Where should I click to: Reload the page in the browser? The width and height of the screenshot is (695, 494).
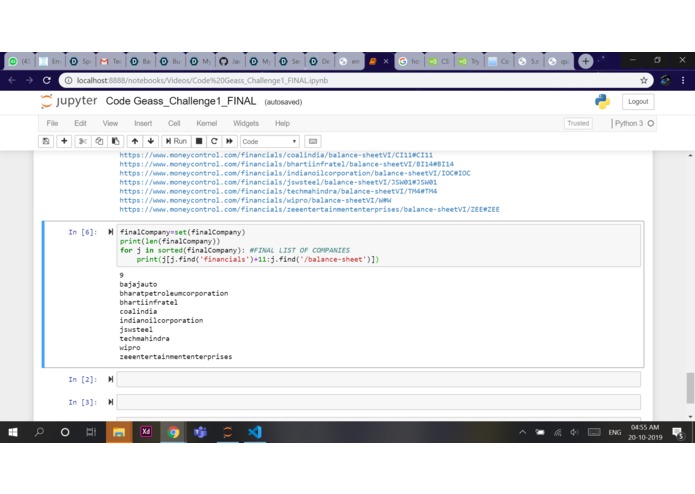point(47,80)
